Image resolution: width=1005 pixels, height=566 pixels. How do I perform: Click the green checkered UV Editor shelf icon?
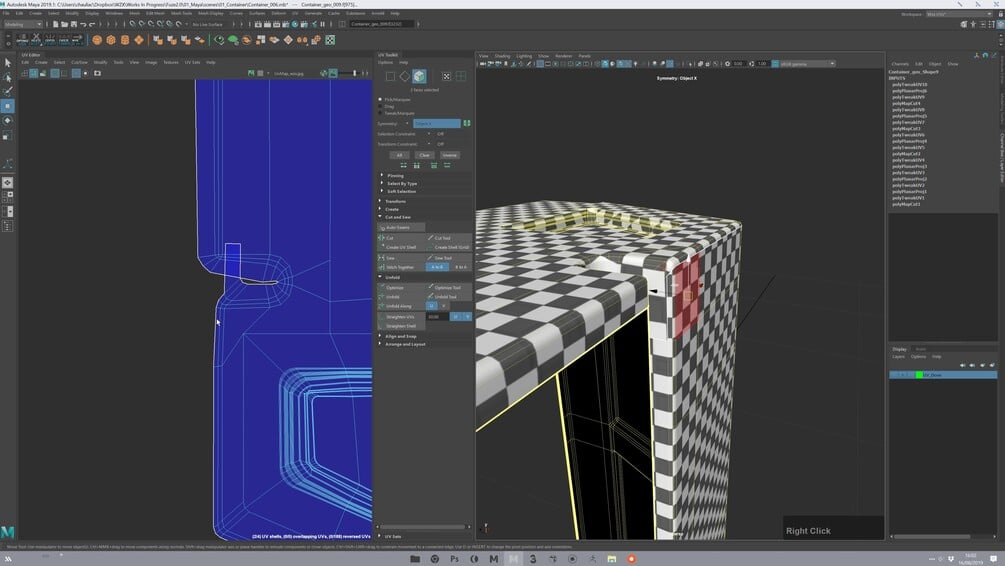point(330,40)
